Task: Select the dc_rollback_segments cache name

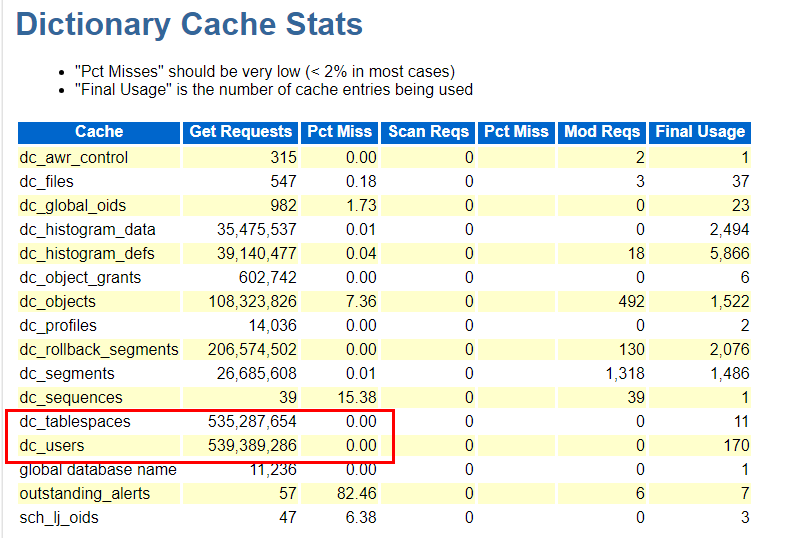Action: 98,350
